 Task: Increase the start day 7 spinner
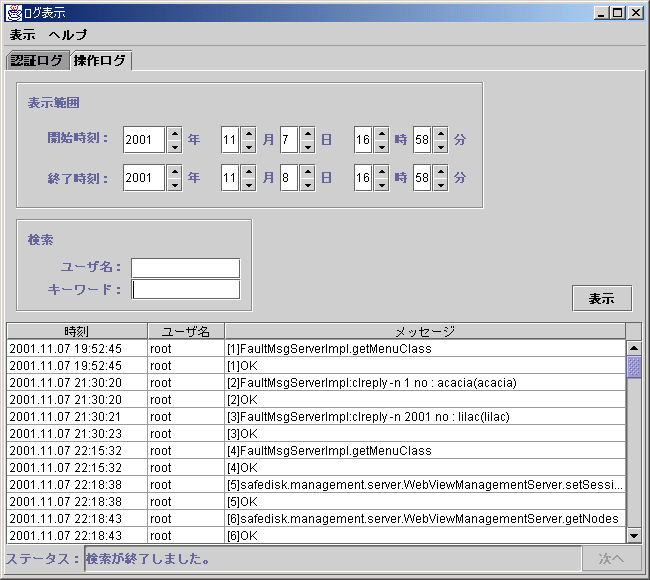308,133
